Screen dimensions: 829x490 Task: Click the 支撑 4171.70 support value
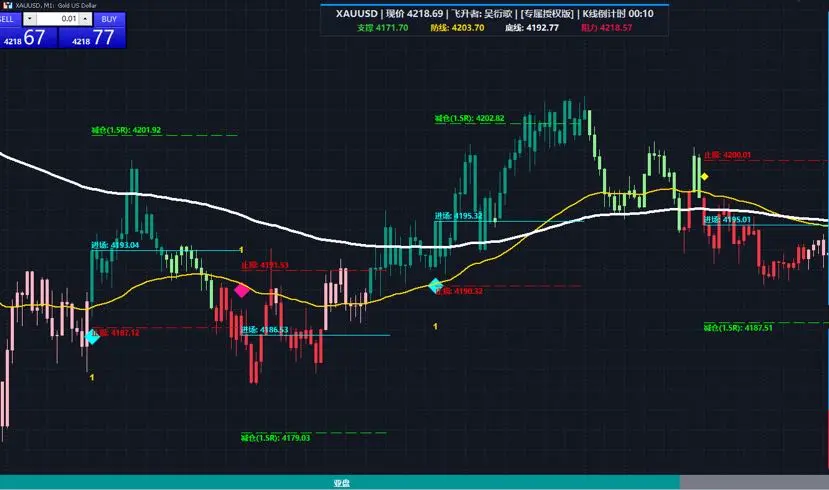(382, 27)
